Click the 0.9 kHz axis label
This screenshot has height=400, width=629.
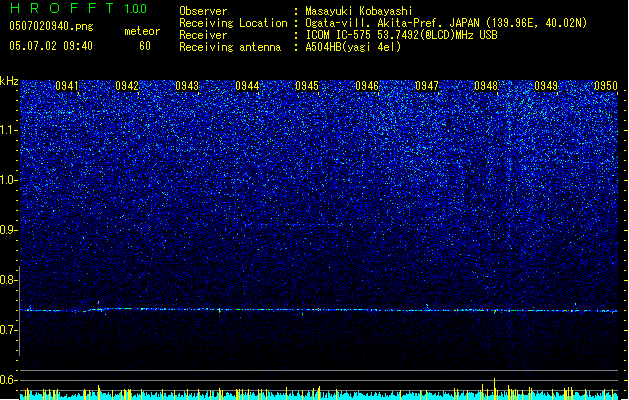[9, 230]
